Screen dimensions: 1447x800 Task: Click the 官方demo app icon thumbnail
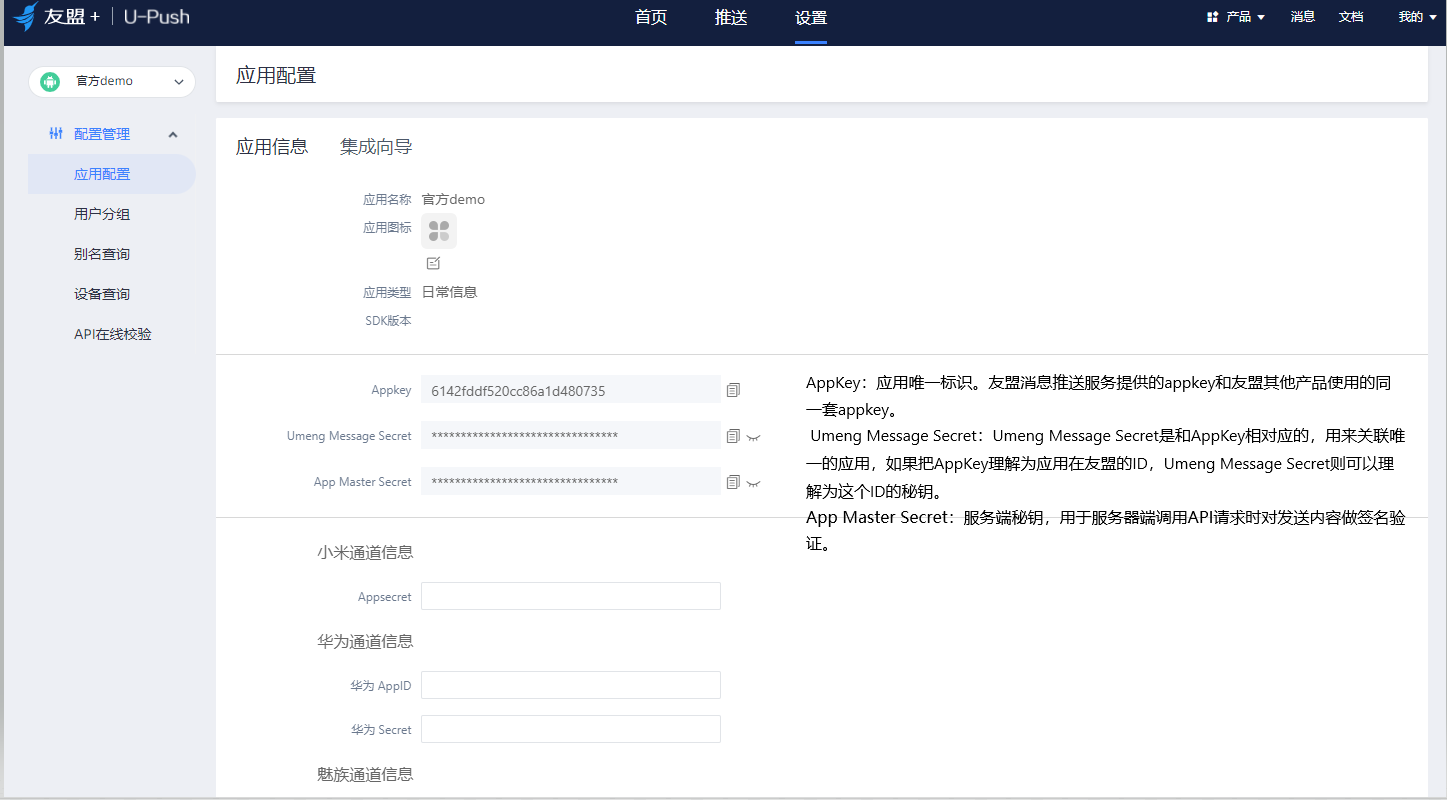pos(439,231)
